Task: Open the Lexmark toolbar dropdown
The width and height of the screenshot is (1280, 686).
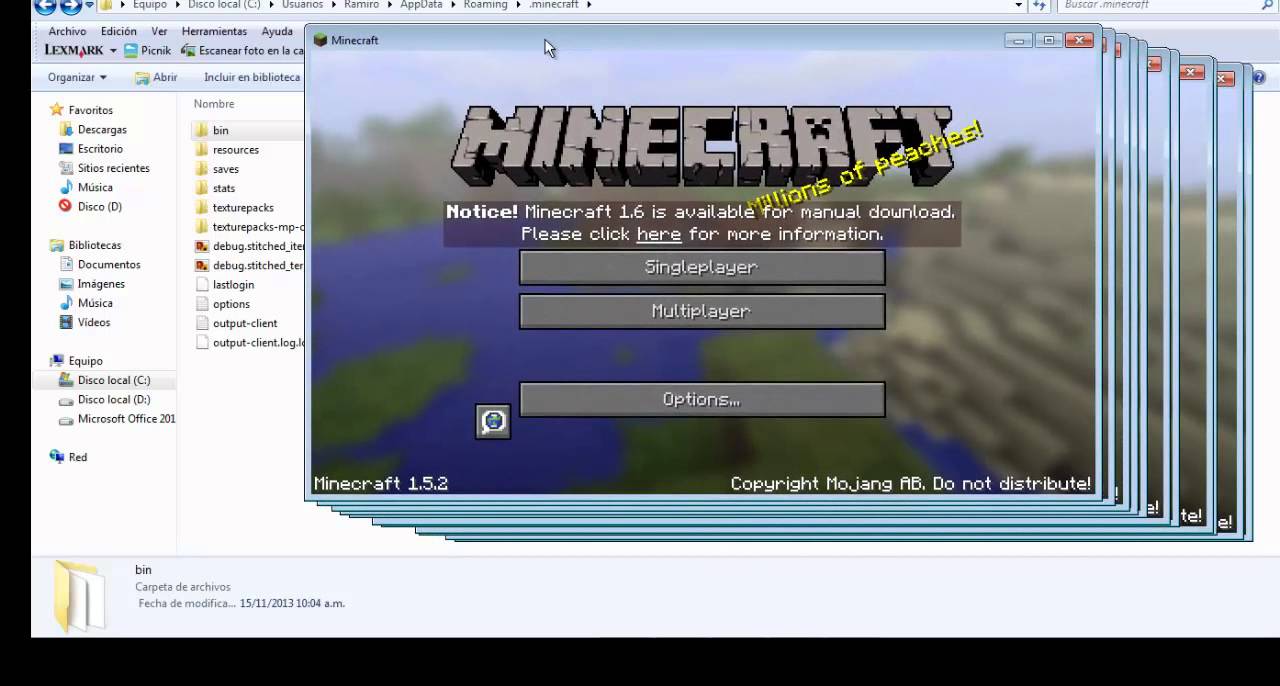Action: coord(112,50)
